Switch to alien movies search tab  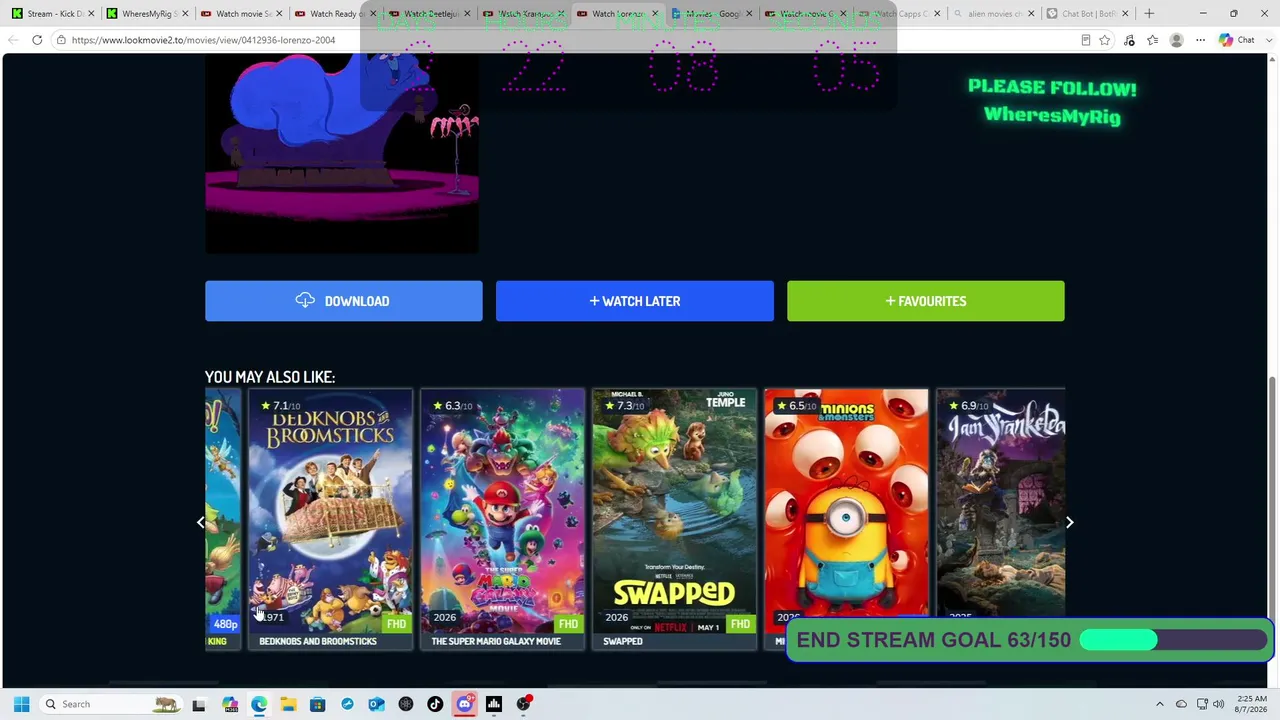(x=994, y=14)
